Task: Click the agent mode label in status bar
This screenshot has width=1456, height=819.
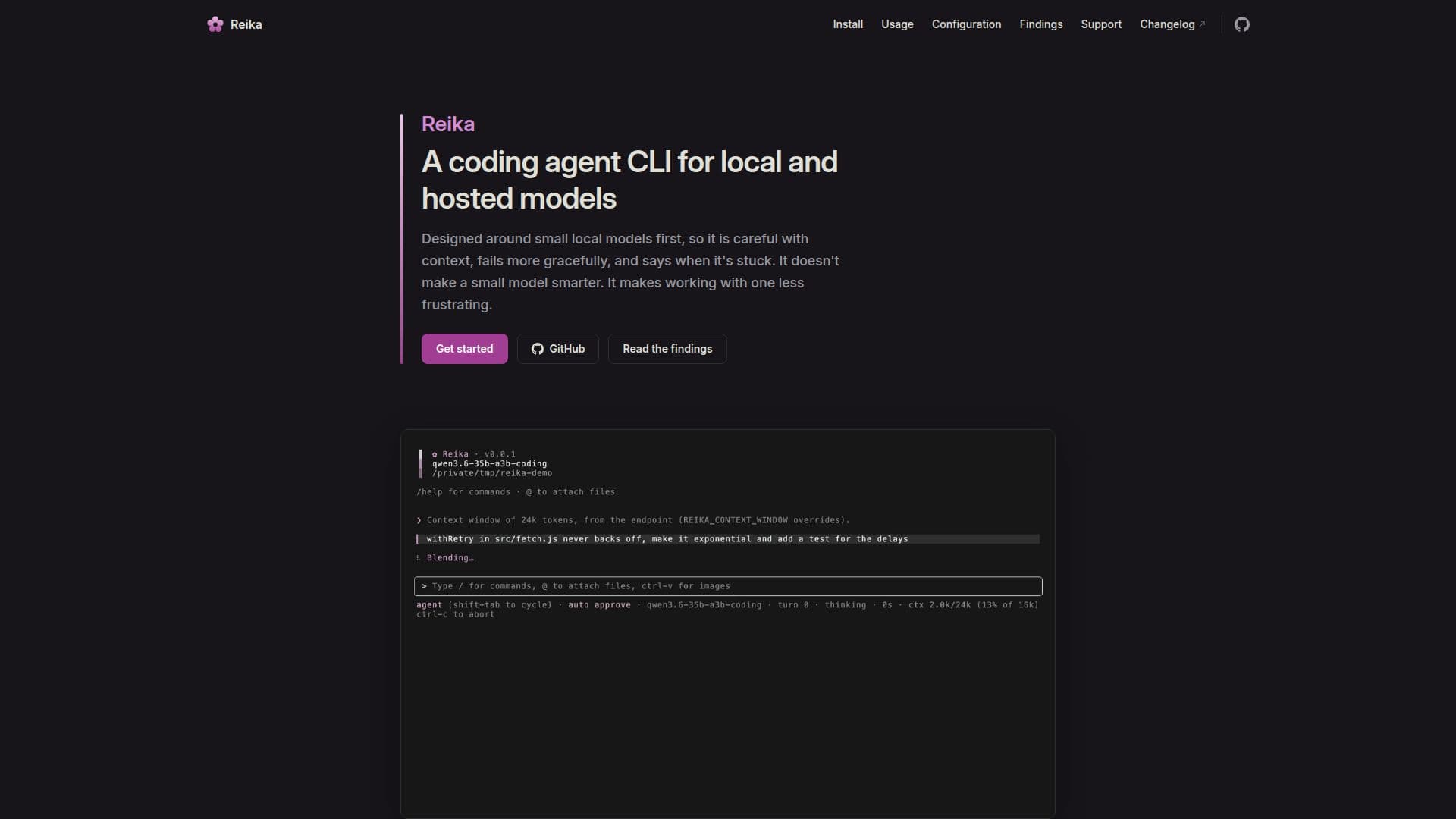Action: click(x=429, y=605)
